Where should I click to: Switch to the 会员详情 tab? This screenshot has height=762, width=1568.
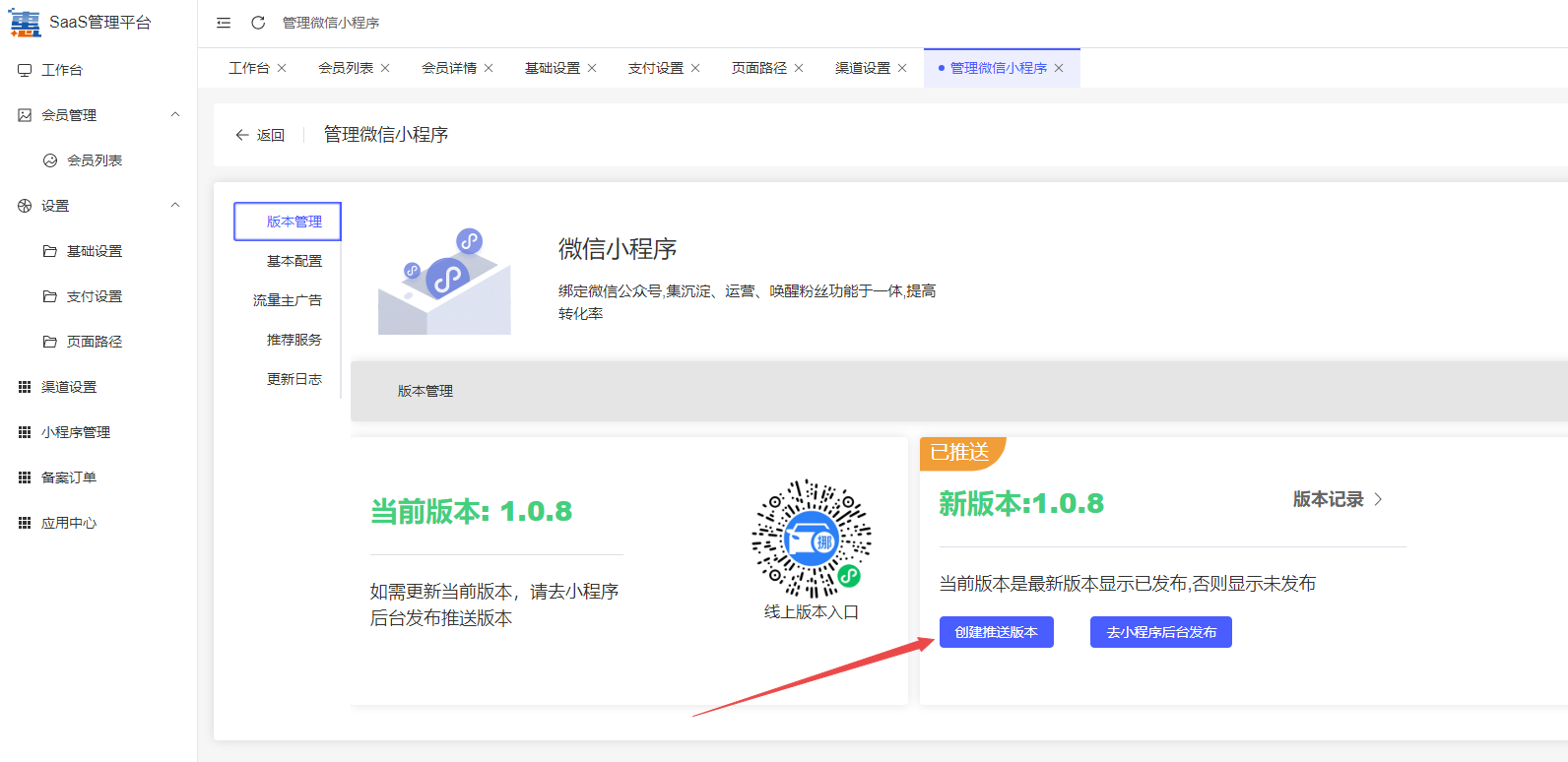tap(449, 68)
